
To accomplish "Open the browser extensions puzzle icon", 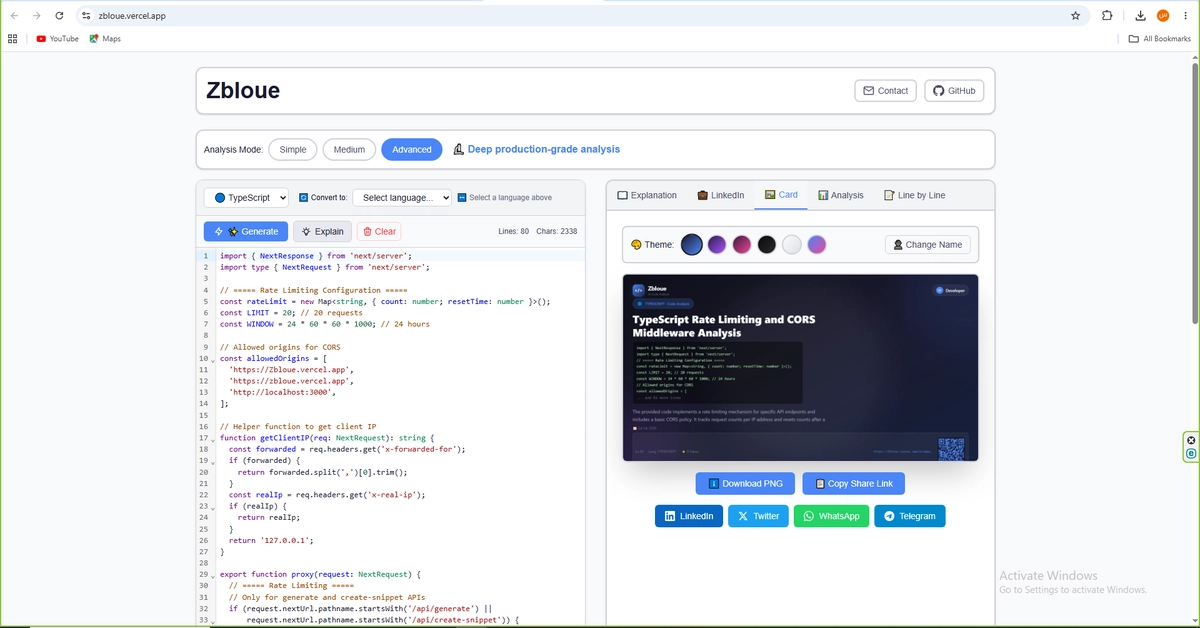I will 1107,16.
